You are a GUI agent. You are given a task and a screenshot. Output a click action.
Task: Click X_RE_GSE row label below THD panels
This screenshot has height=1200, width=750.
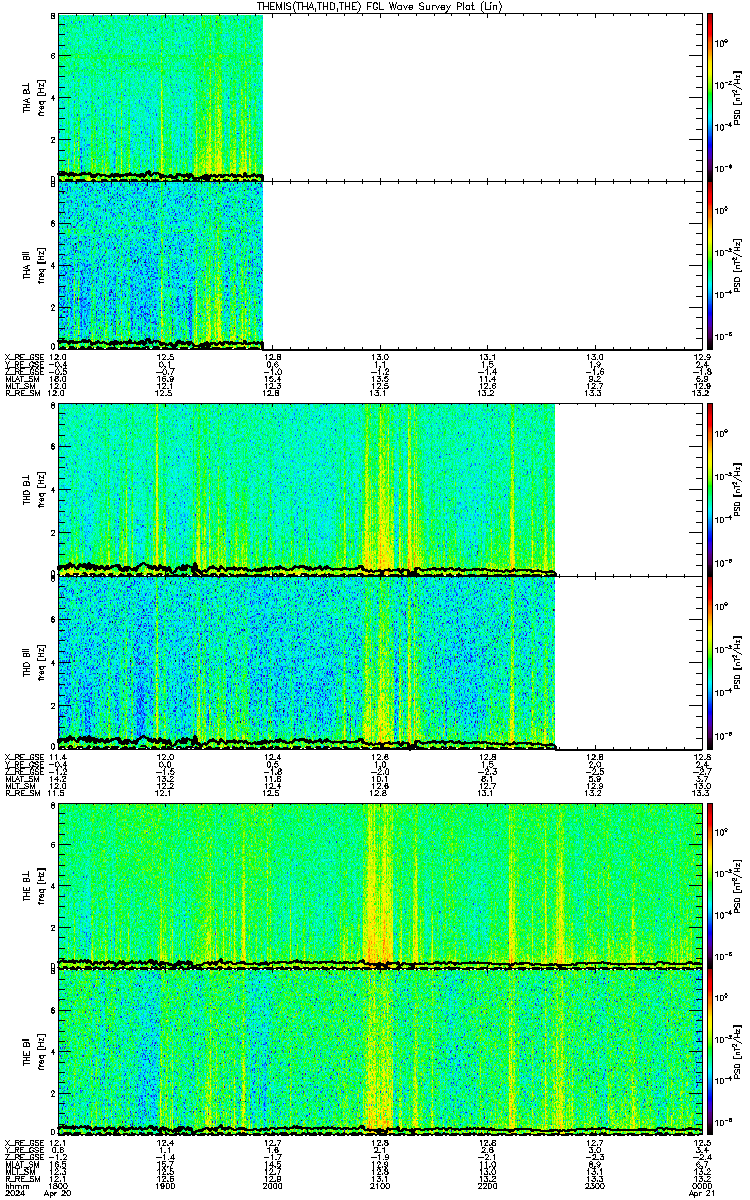[x=24, y=757]
